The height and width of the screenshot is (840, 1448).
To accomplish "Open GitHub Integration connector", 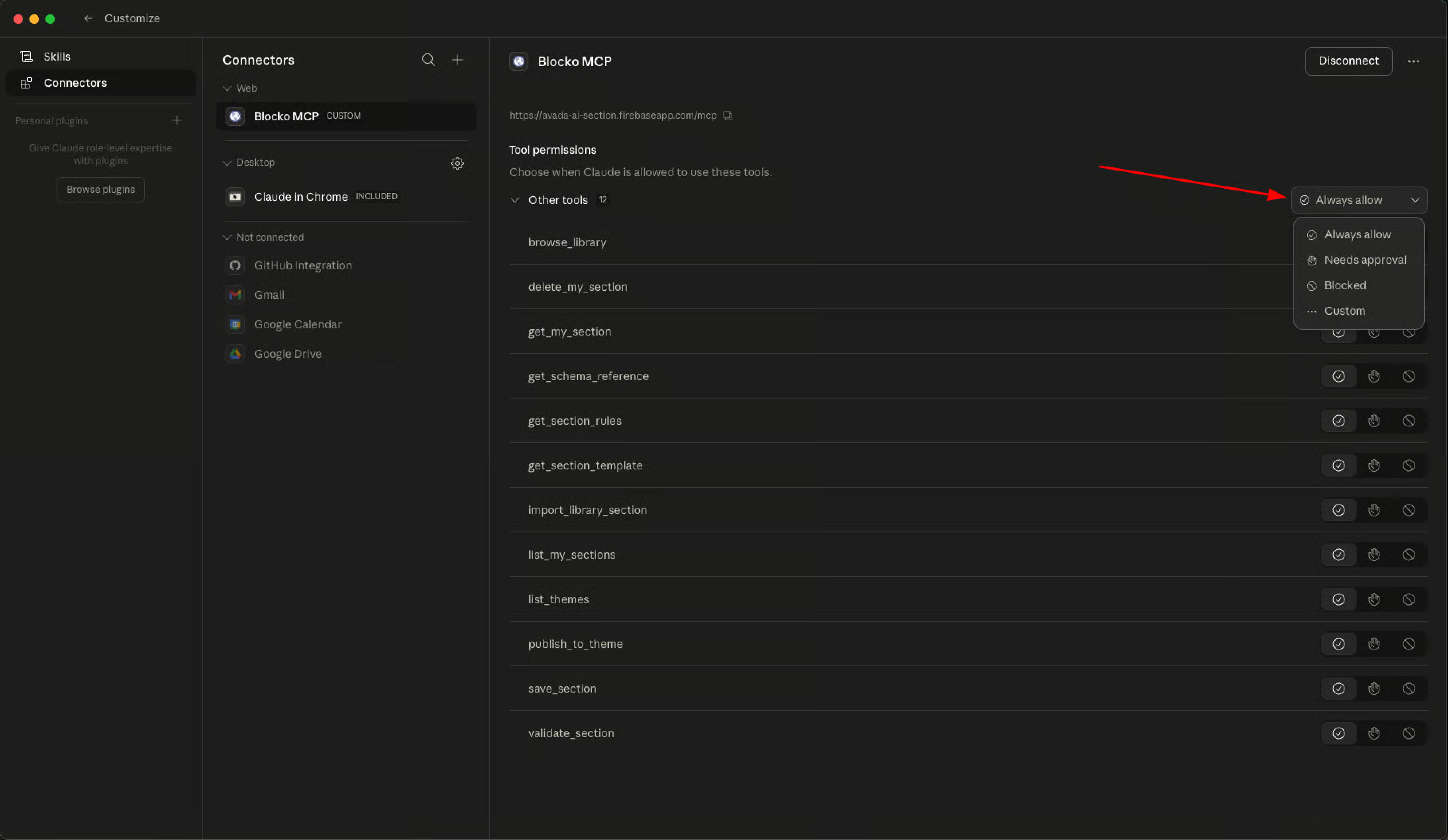I will (x=346, y=265).
